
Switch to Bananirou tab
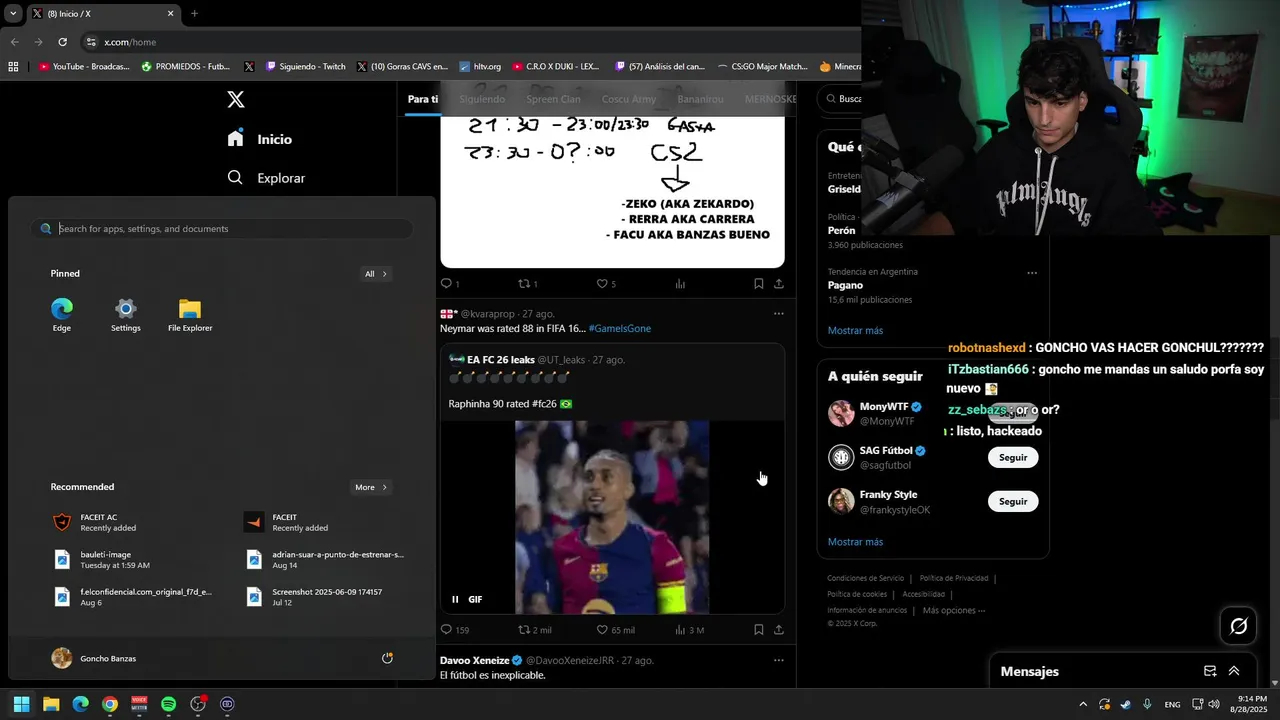(x=700, y=99)
